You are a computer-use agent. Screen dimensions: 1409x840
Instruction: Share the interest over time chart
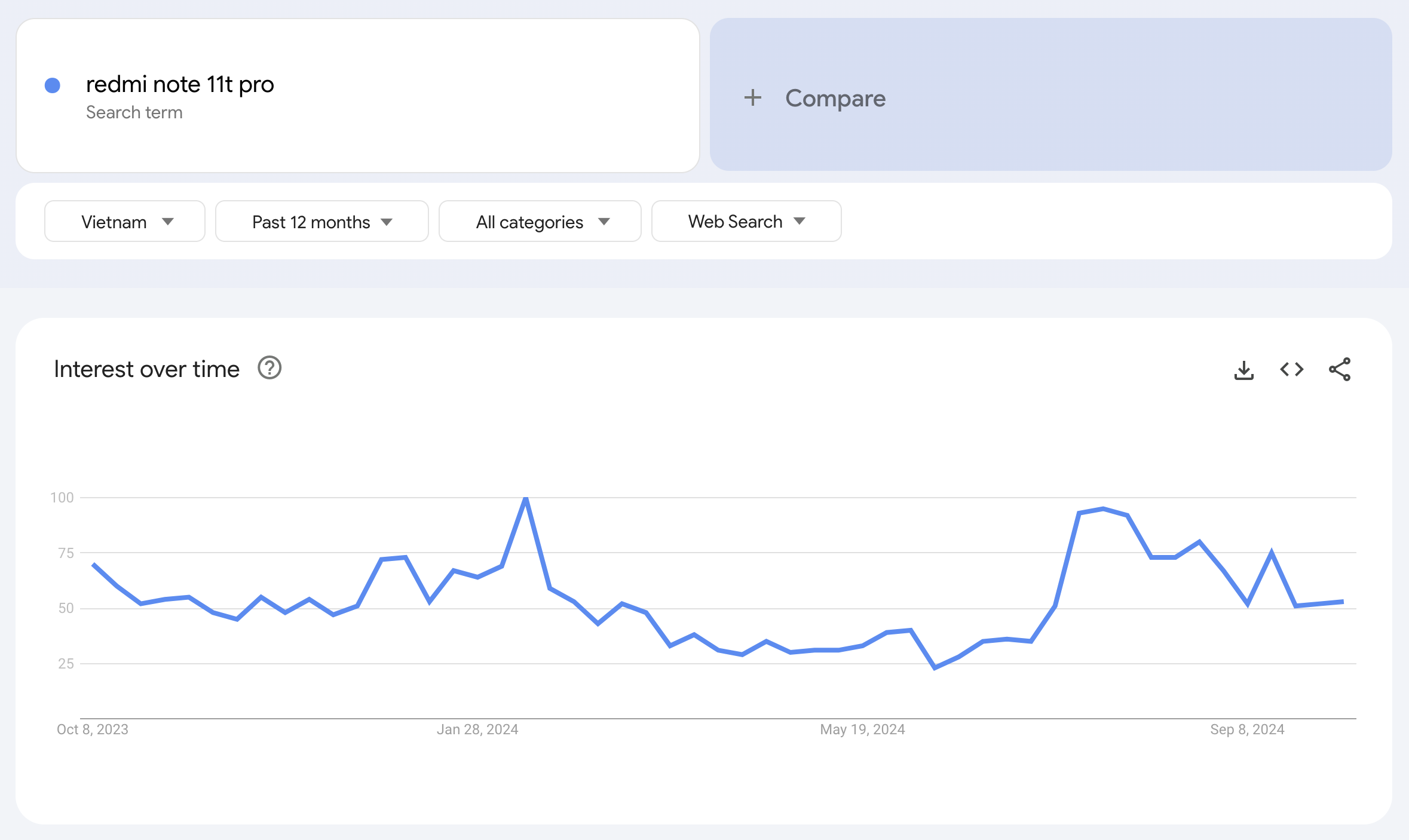pos(1339,369)
